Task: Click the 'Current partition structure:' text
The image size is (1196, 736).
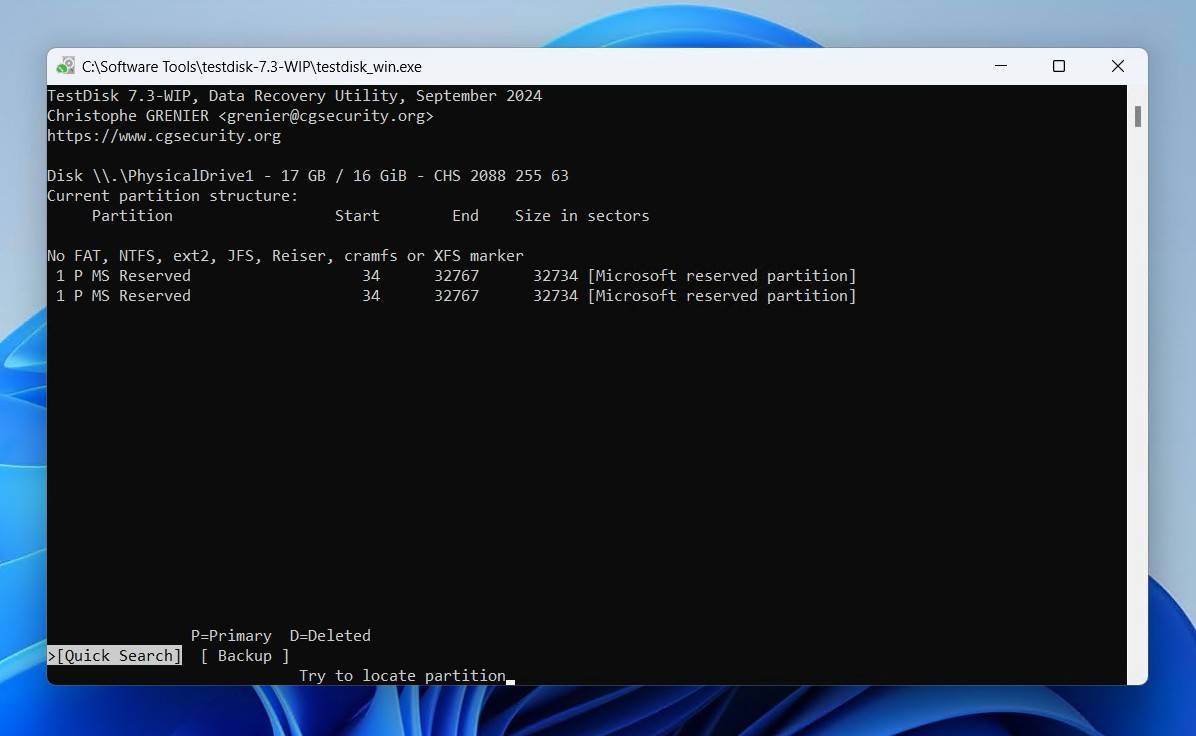Action: [172, 195]
